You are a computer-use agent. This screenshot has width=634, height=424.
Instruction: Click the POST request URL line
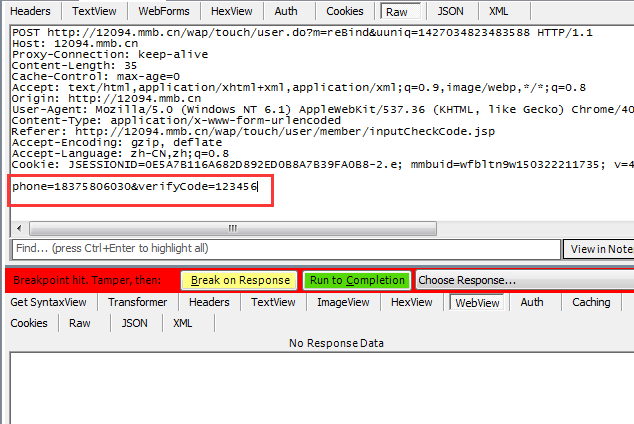tap(302, 33)
